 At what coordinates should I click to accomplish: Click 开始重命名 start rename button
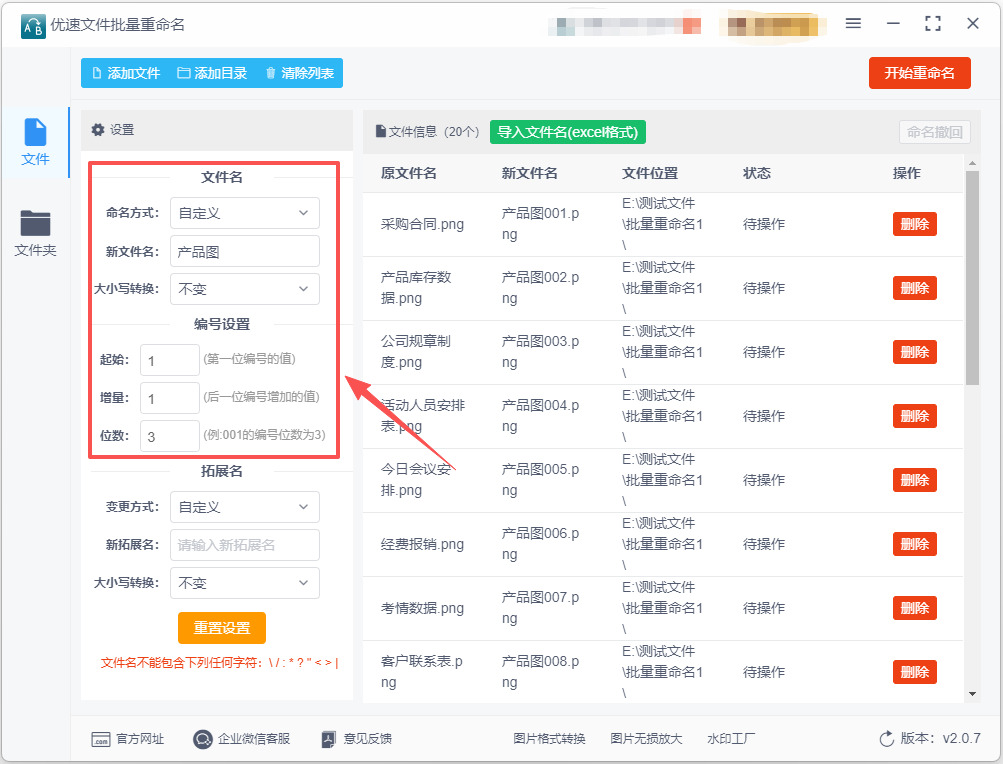click(x=919, y=73)
